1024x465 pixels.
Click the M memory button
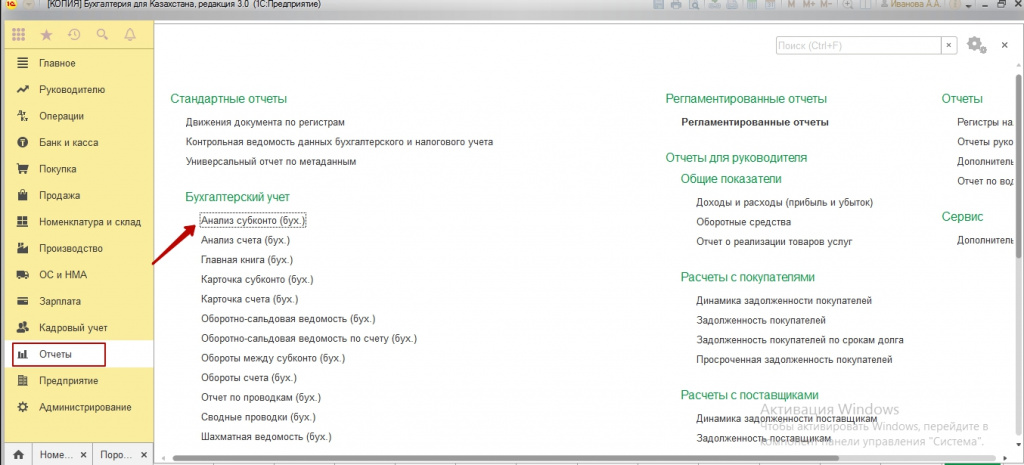(x=792, y=4)
